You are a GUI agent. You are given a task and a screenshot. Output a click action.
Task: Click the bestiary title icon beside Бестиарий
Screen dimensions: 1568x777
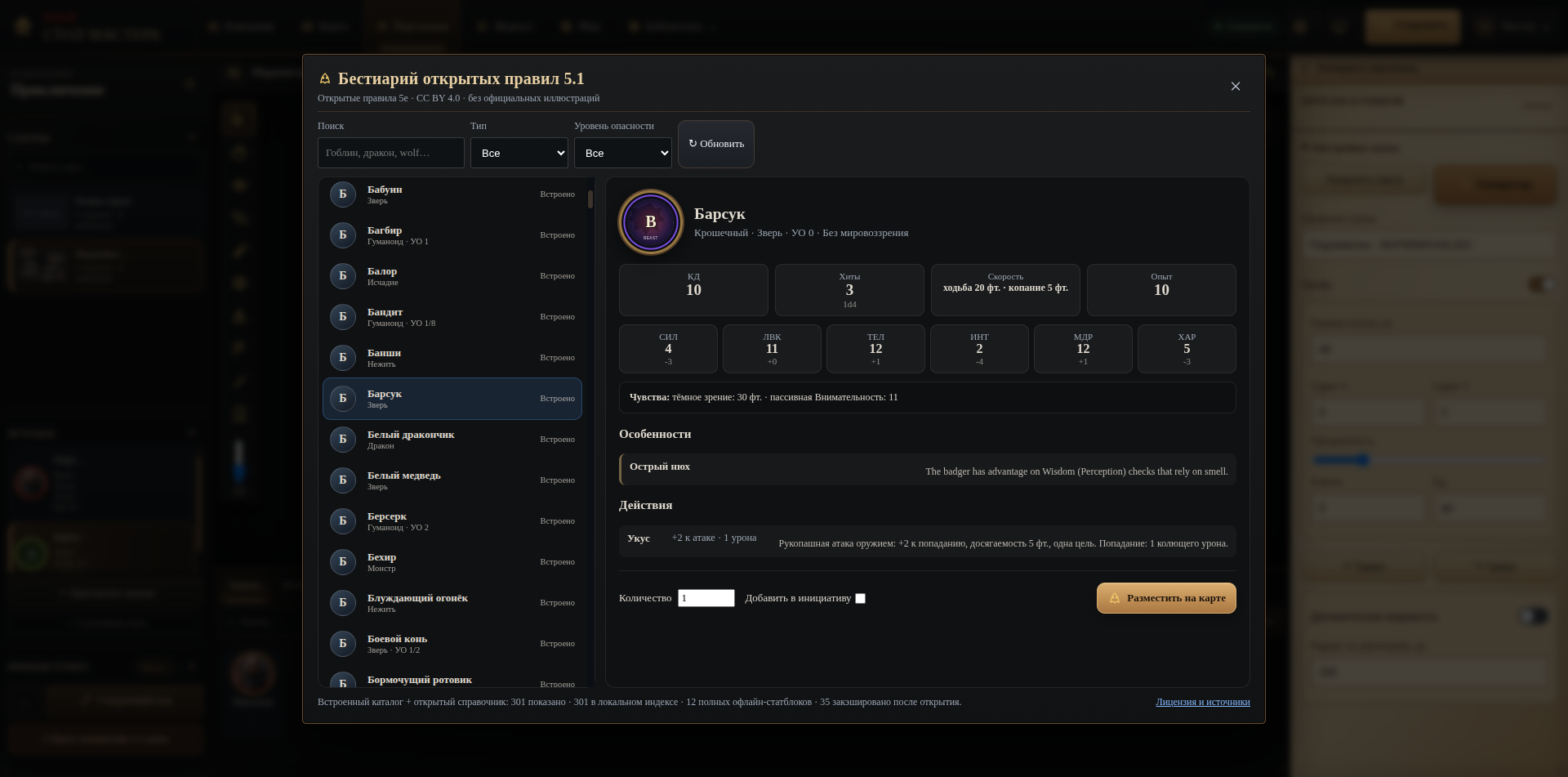point(324,79)
